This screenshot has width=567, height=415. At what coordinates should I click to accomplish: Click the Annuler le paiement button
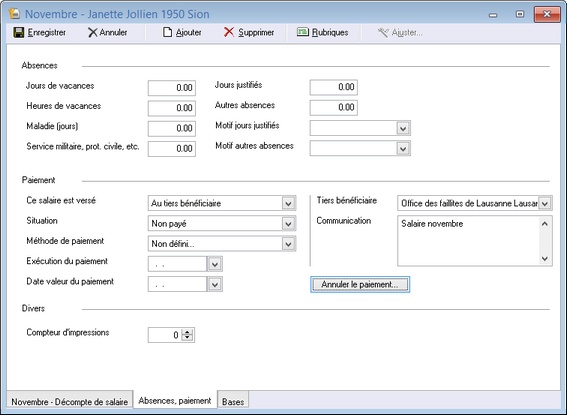(x=360, y=284)
